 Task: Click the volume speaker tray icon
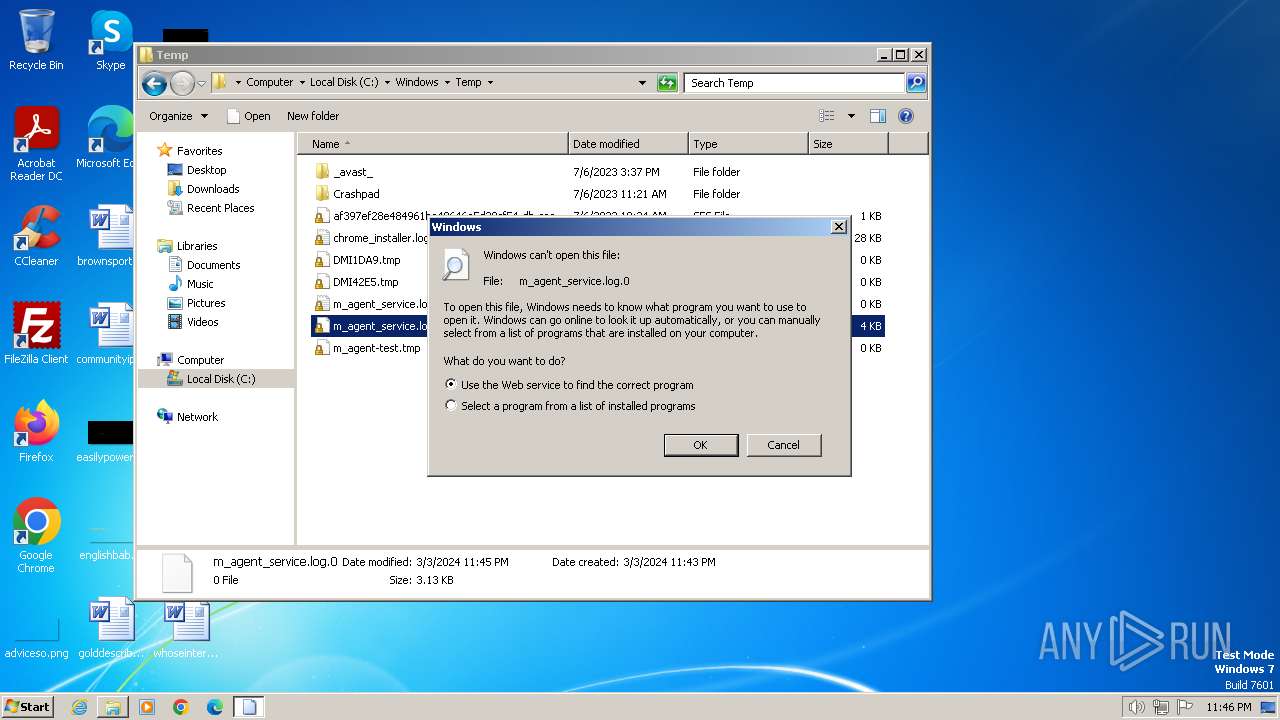pyautogui.click(x=1136, y=707)
